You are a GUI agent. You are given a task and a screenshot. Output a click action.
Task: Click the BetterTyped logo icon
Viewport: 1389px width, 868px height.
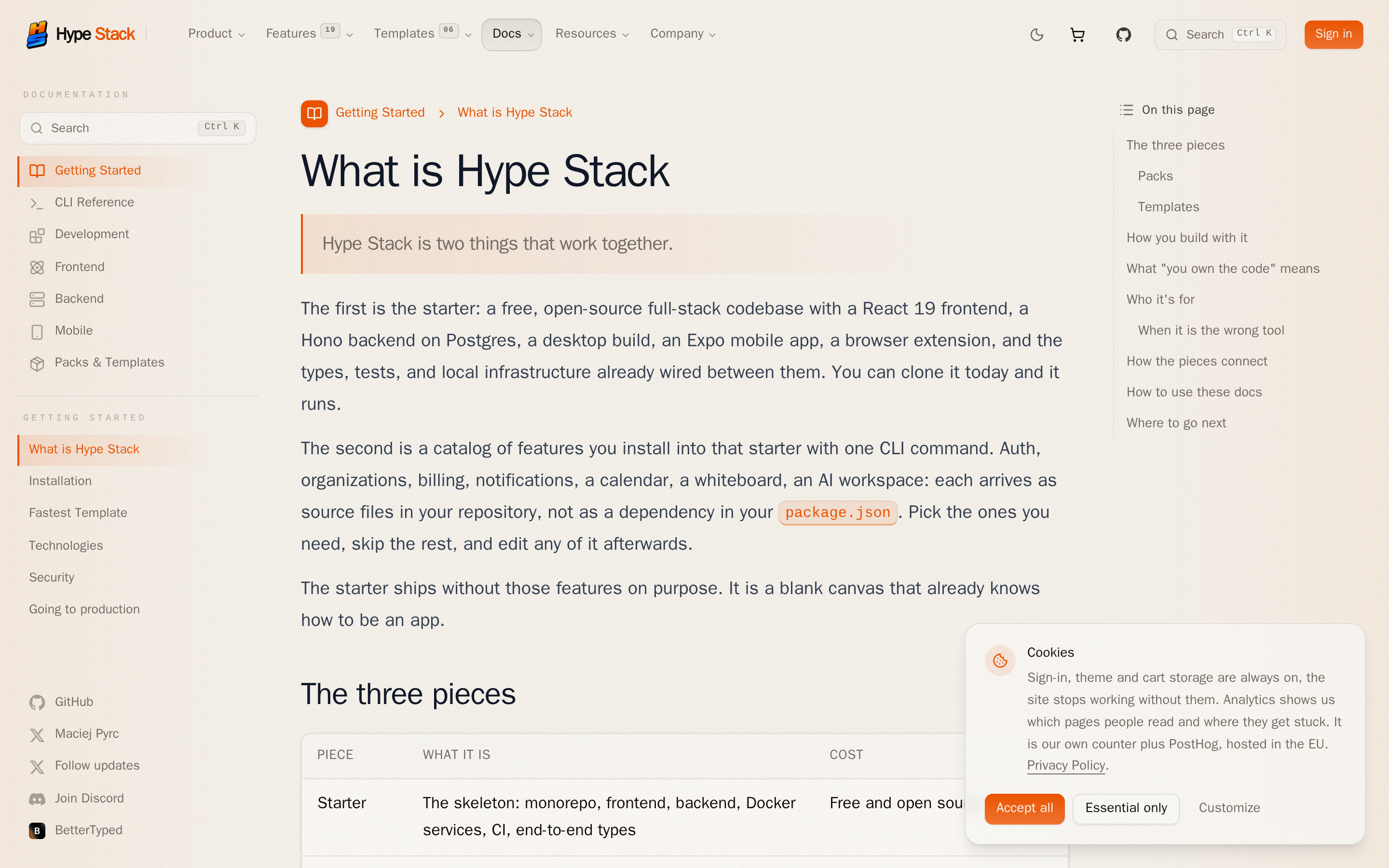[x=37, y=830]
